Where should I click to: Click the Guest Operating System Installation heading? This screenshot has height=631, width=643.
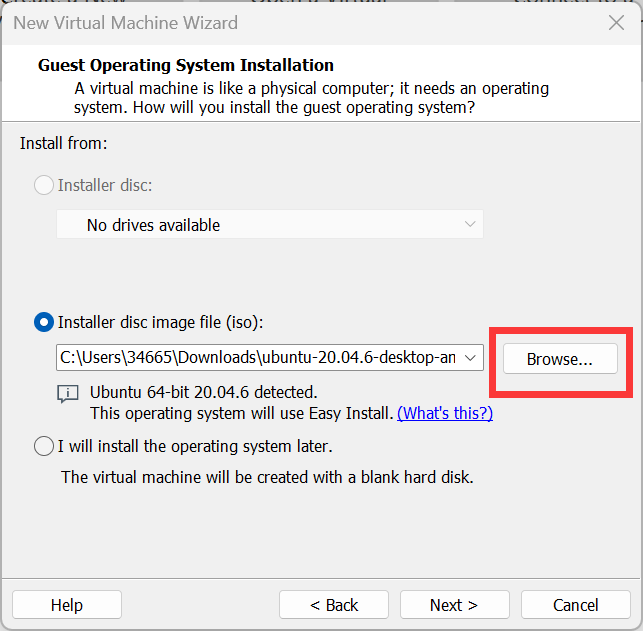pyautogui.click(x=186, y=66)
